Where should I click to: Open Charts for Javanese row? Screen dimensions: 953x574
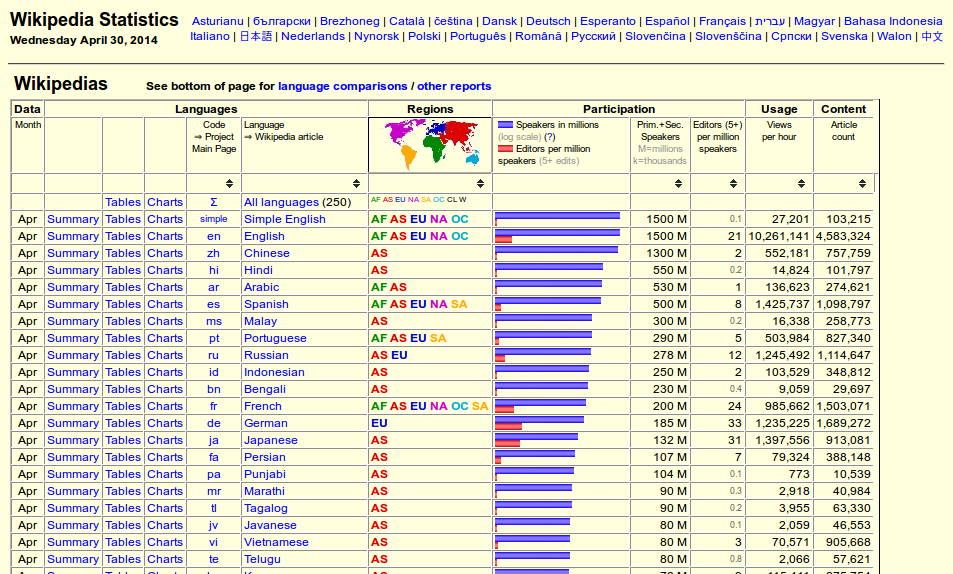click(x=165, y=525)
